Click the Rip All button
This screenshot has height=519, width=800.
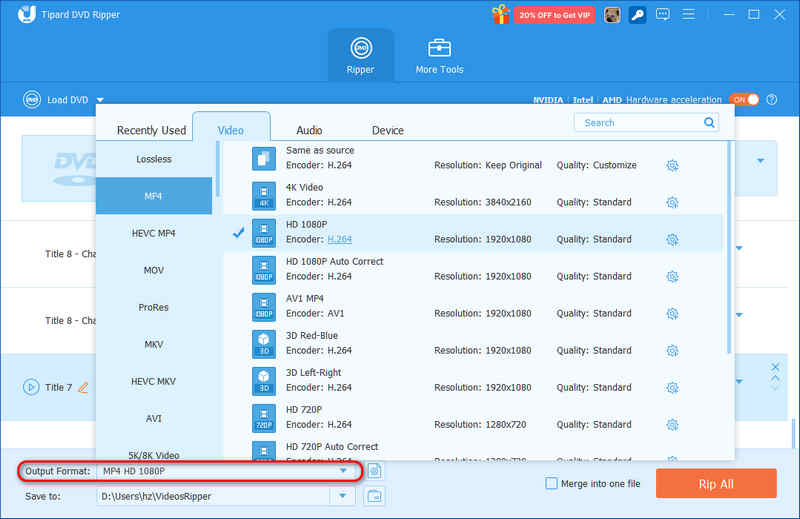716,484
